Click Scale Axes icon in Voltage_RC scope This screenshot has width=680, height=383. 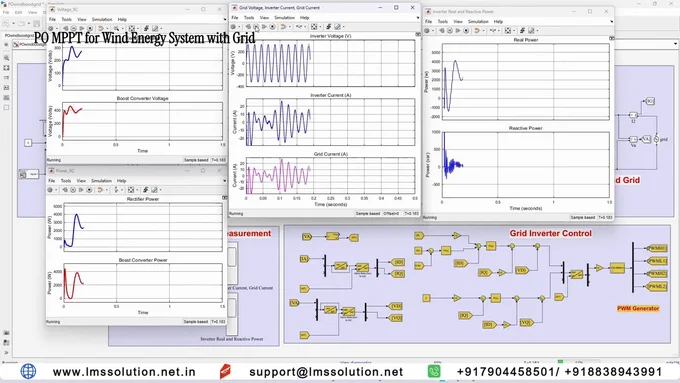coord(132,28)
